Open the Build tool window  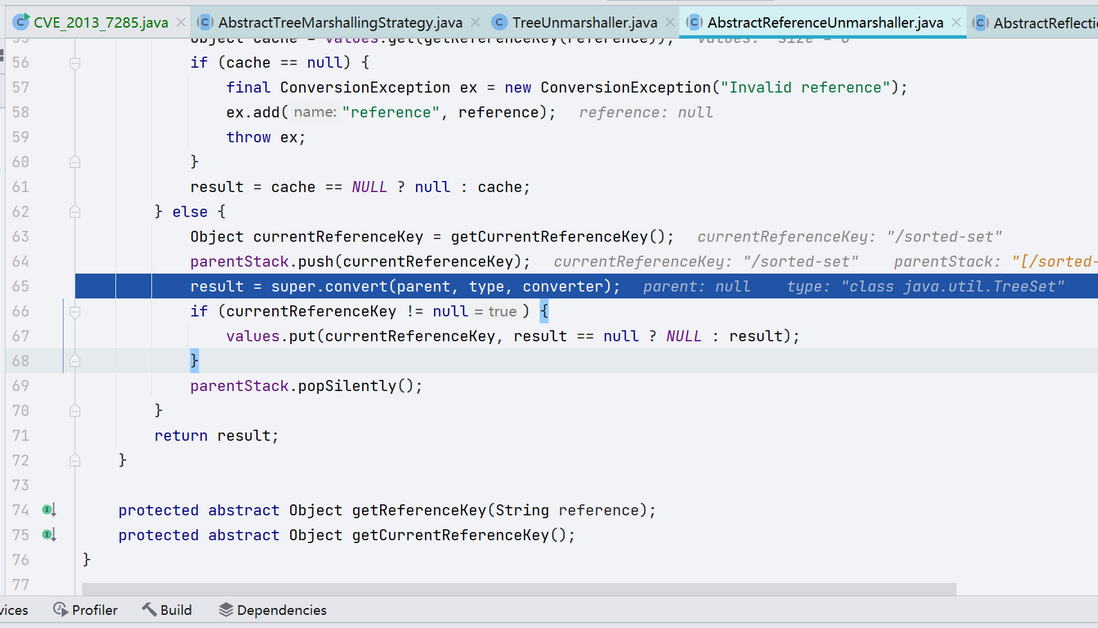(167, 610)
